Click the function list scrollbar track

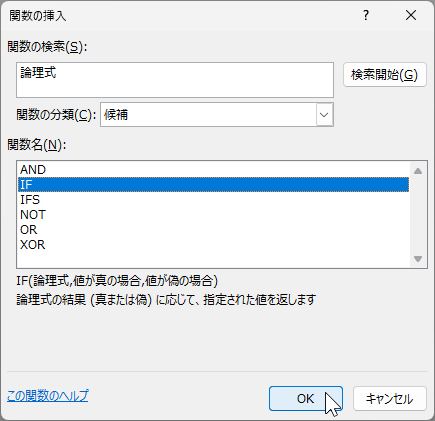pyautogui.click(x=418, y=215)
